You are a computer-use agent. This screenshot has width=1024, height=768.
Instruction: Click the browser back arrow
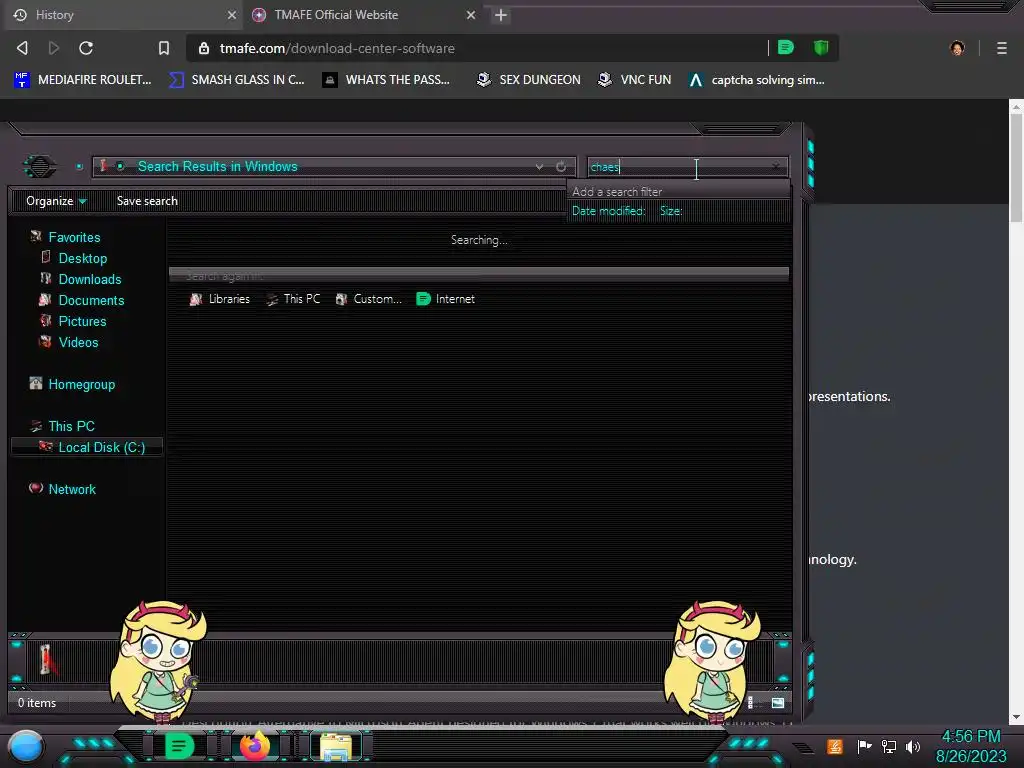(22, 48)
